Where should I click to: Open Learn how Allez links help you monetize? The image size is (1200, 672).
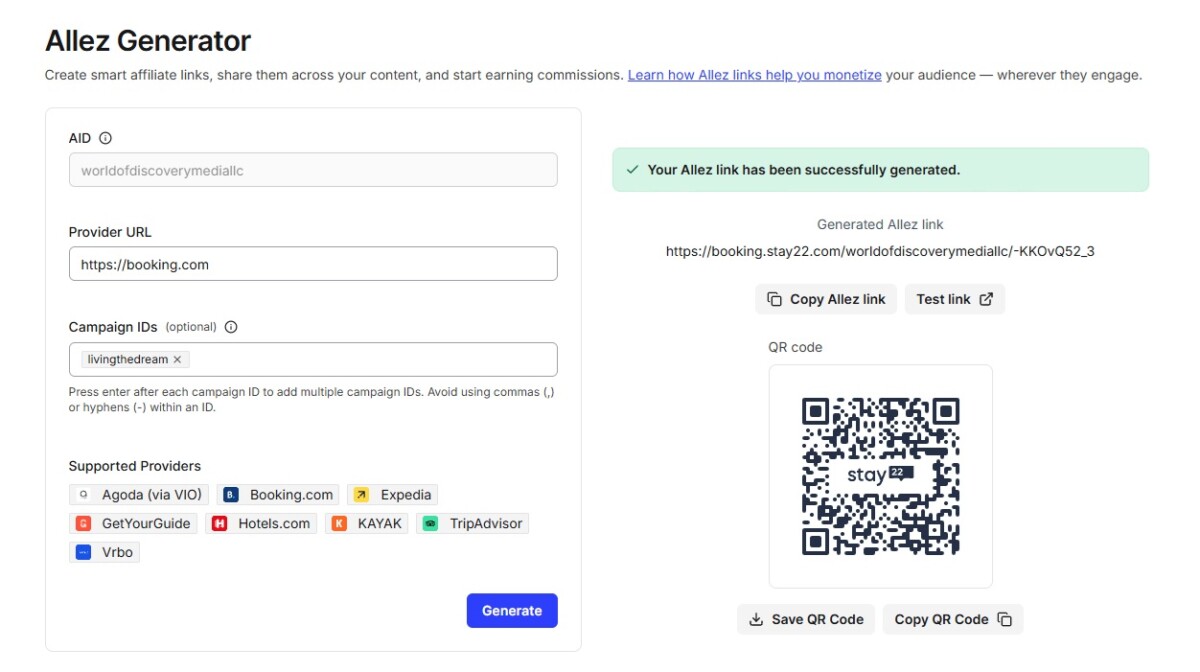pyautogui.click(x=755, y=75)
